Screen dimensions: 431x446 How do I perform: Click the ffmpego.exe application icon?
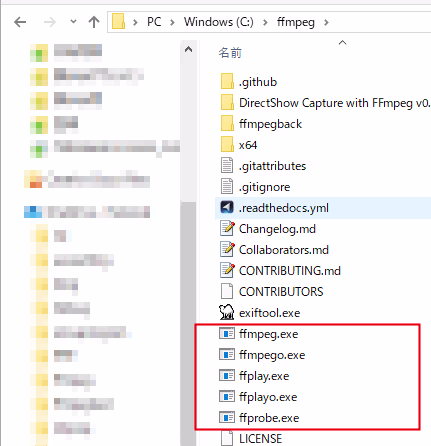227,354
